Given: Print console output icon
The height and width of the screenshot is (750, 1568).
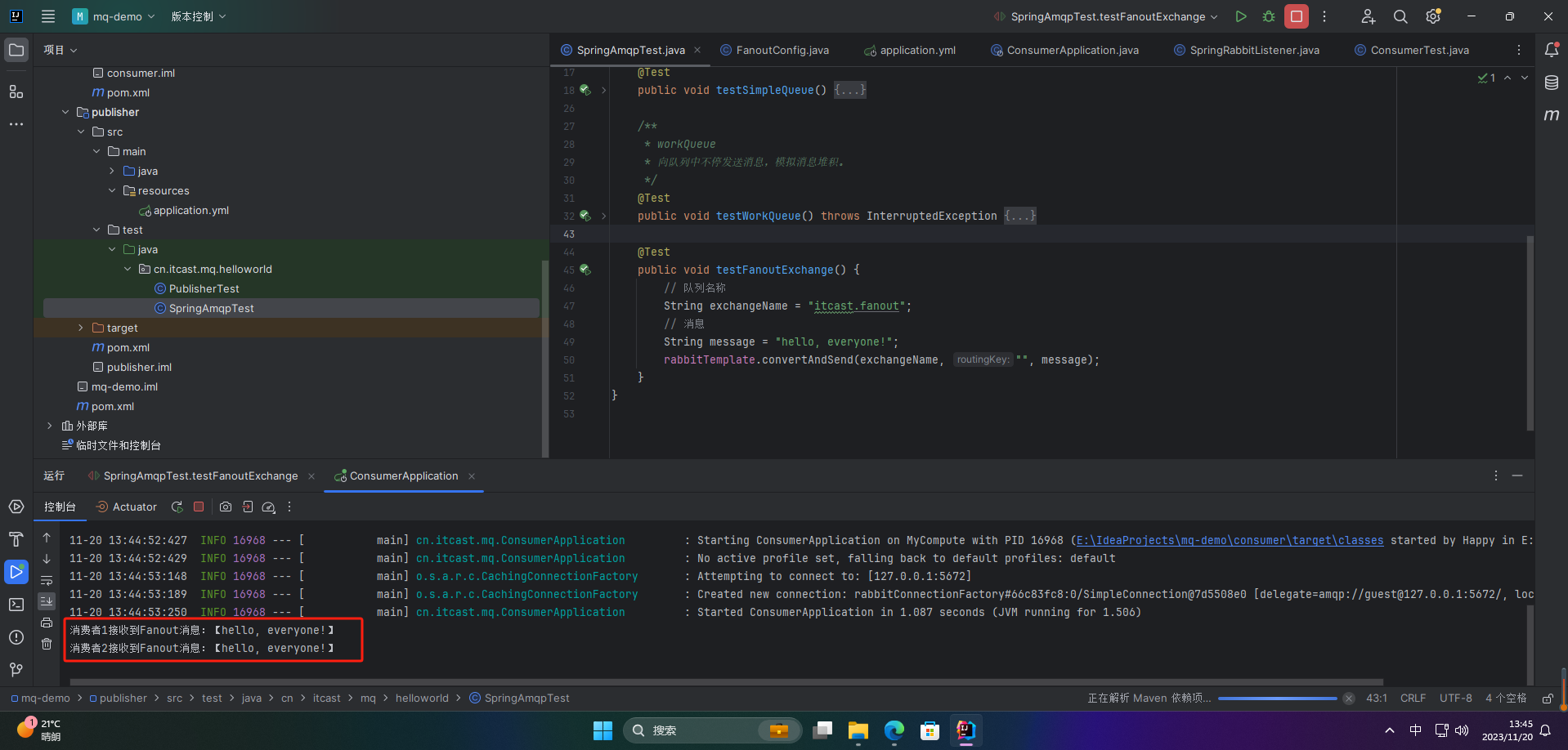Looking at the screenshot, I should click(47, 623).
